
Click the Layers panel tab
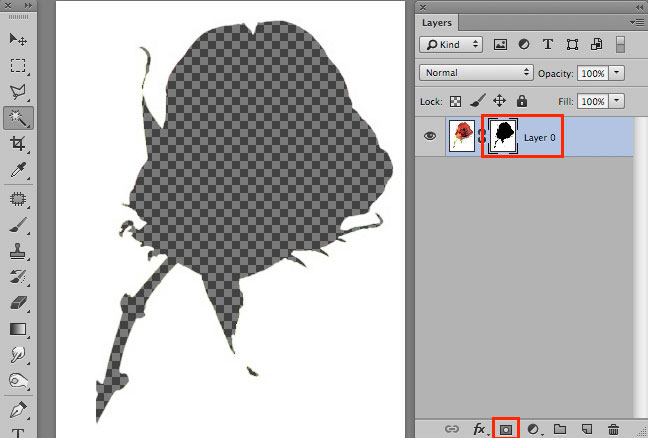pos(436,21)
